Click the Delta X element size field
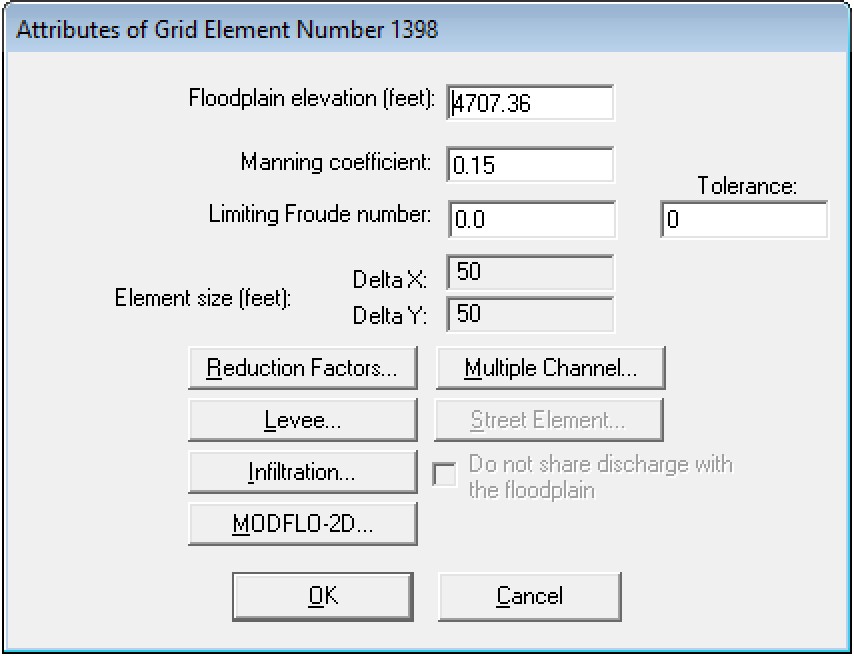 pos(530,271)
